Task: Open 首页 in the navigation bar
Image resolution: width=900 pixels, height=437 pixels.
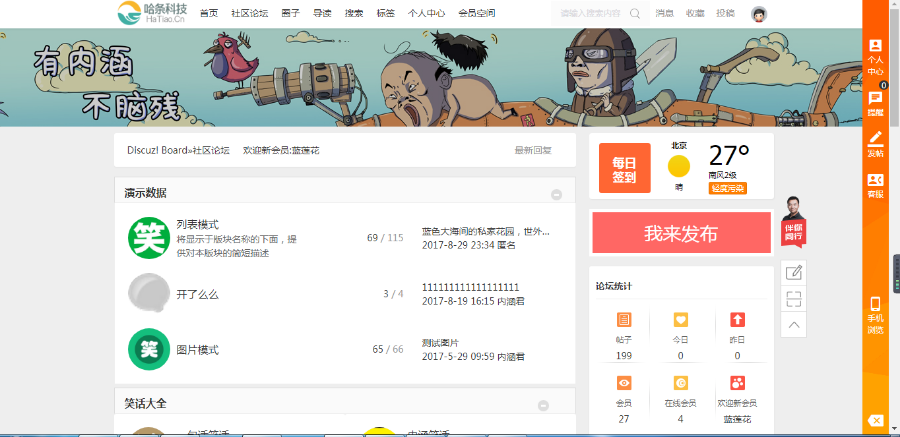Action: [209, 13]
